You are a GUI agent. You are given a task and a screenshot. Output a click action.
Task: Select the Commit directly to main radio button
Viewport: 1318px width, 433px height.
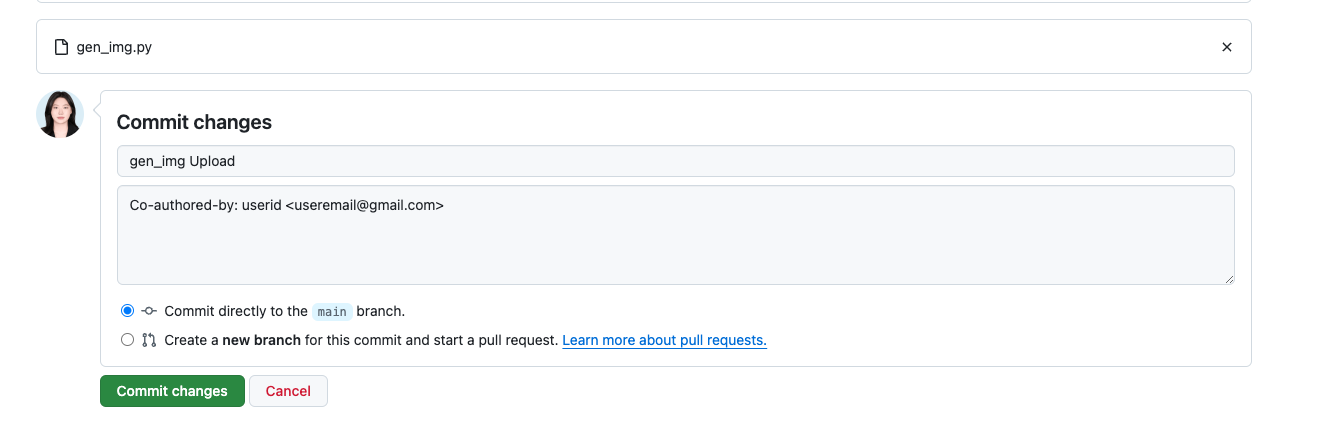(x=127, y=311)
